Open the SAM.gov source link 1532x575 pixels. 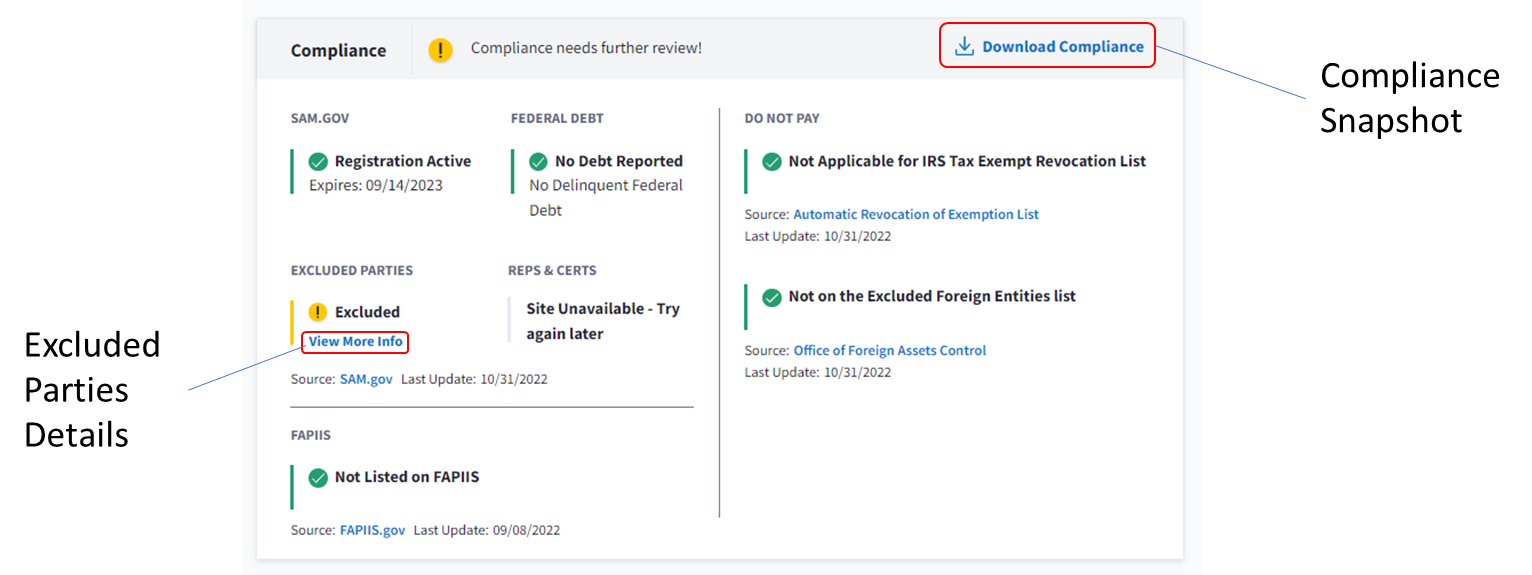point(366,380)
